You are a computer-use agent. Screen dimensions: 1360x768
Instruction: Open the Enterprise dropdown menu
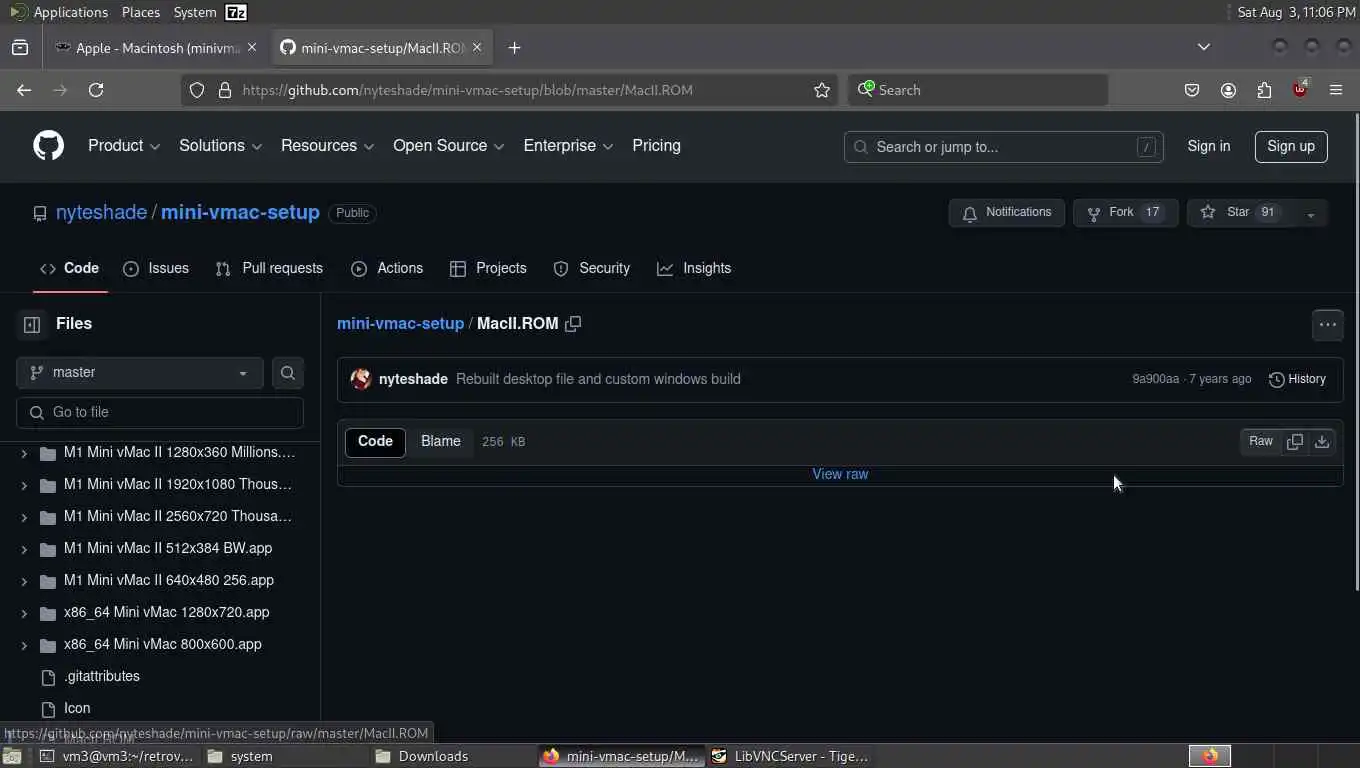point(568,146)
